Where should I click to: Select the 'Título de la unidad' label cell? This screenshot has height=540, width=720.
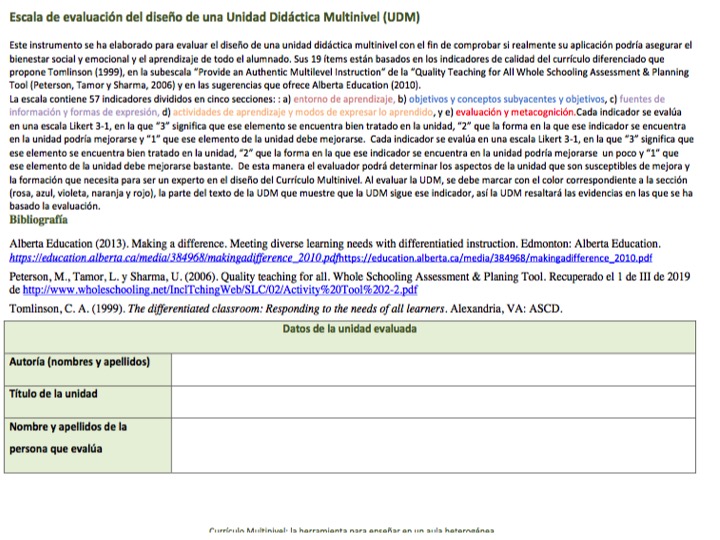point(88,395)
